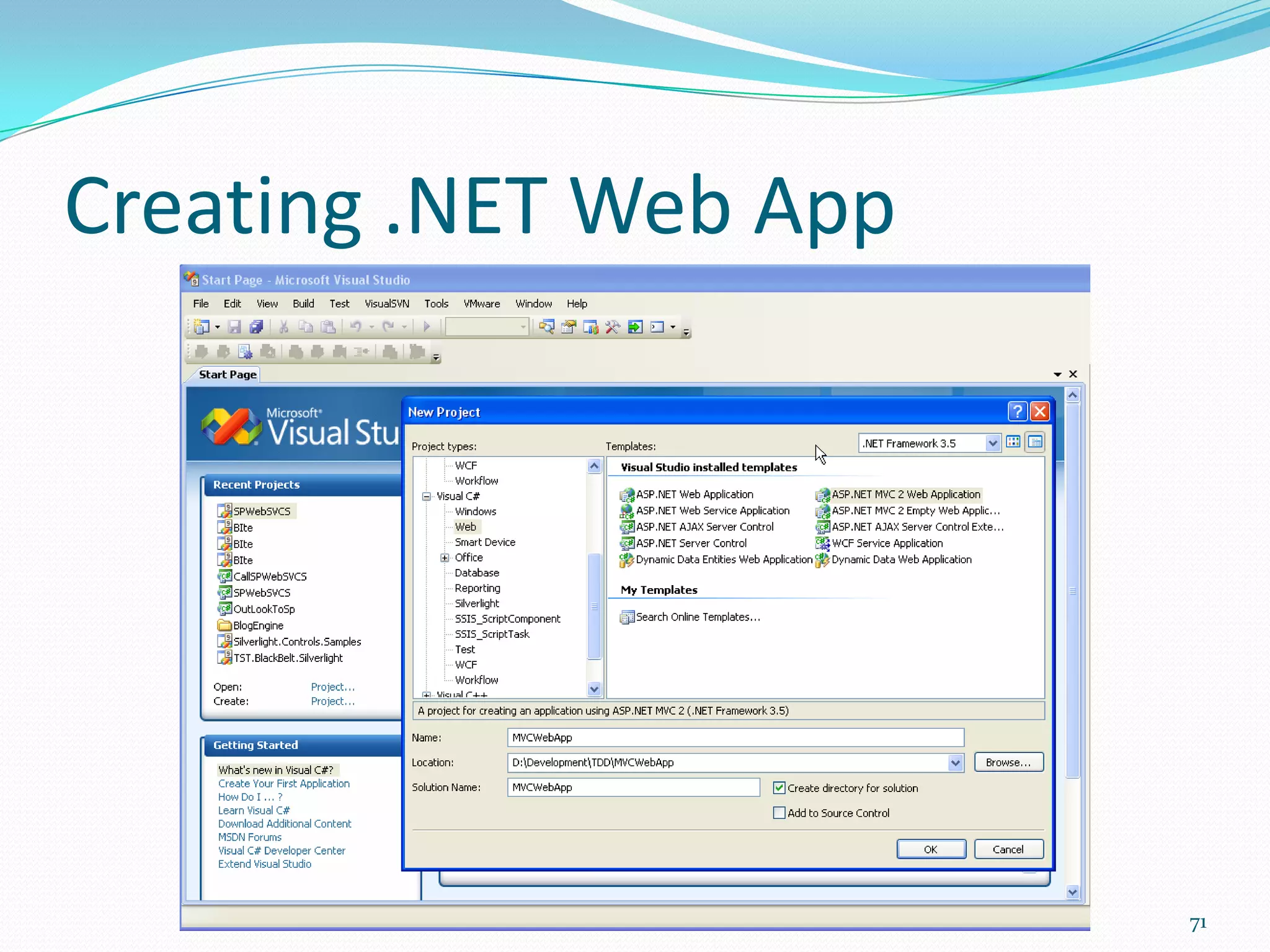Image resolution: width=1270 pixels, height=952 pixels.
Task: Open the New Project icon dropdown arrow
Action: (218, 327)
